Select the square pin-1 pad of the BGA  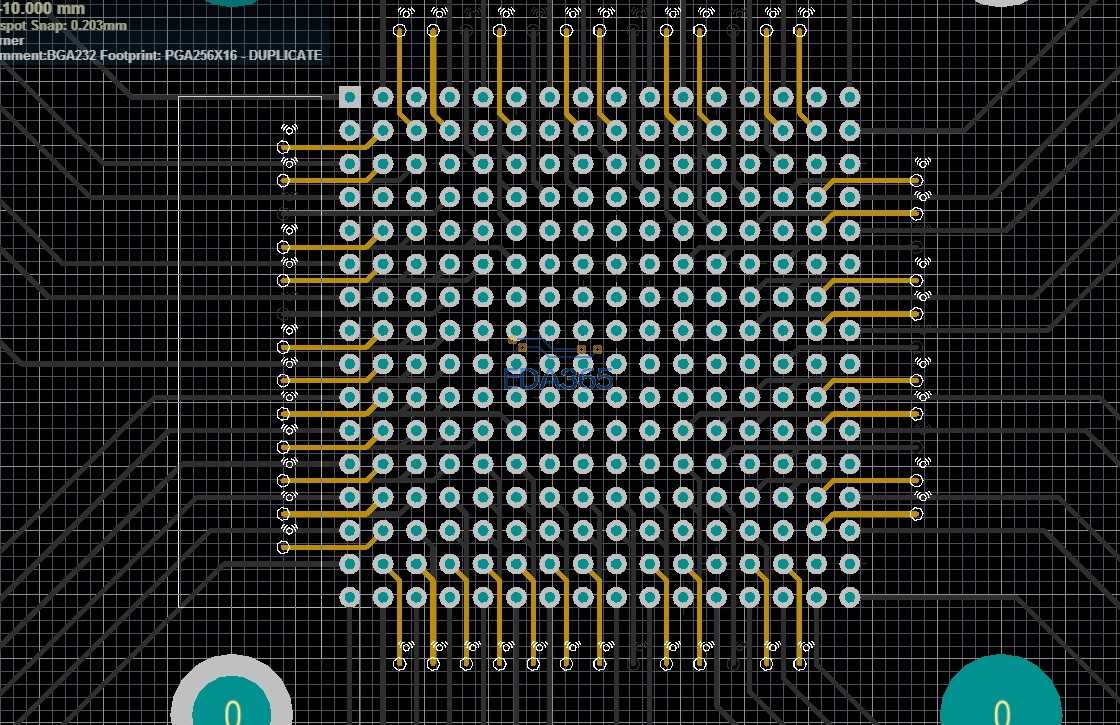[x=349, y=97]
